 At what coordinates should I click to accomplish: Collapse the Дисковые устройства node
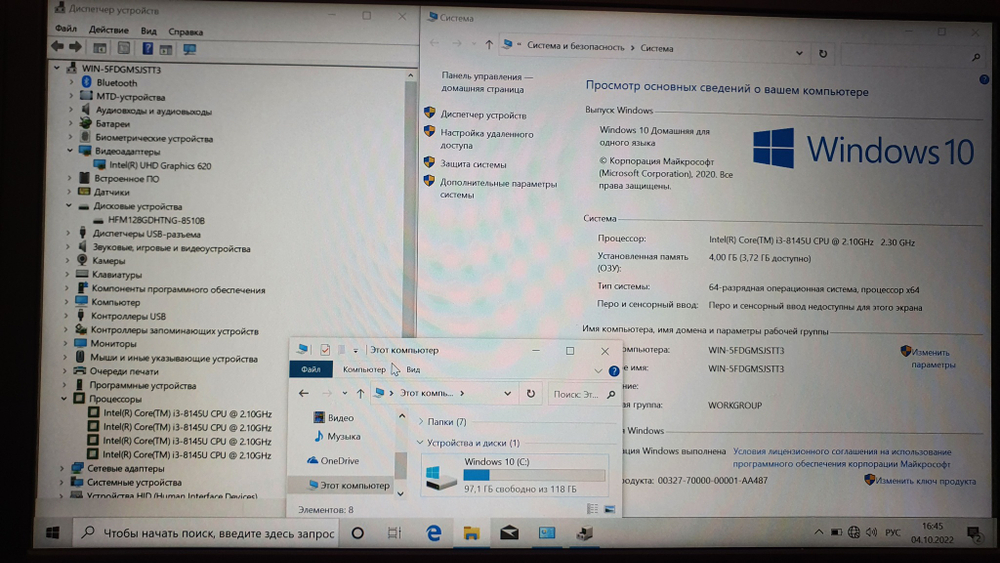click(x=69, y=206)
